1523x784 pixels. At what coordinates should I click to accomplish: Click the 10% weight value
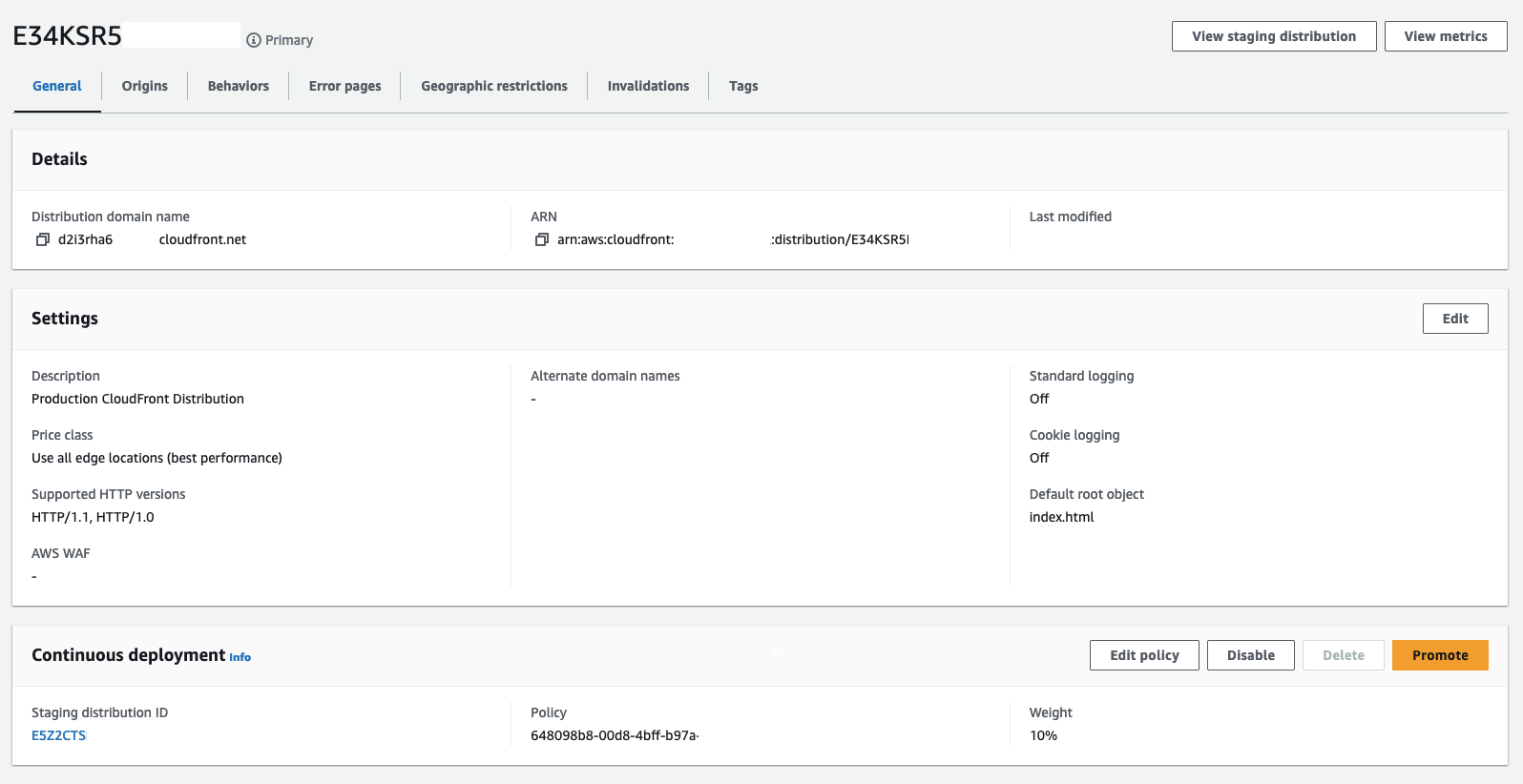coord(1043,735)
